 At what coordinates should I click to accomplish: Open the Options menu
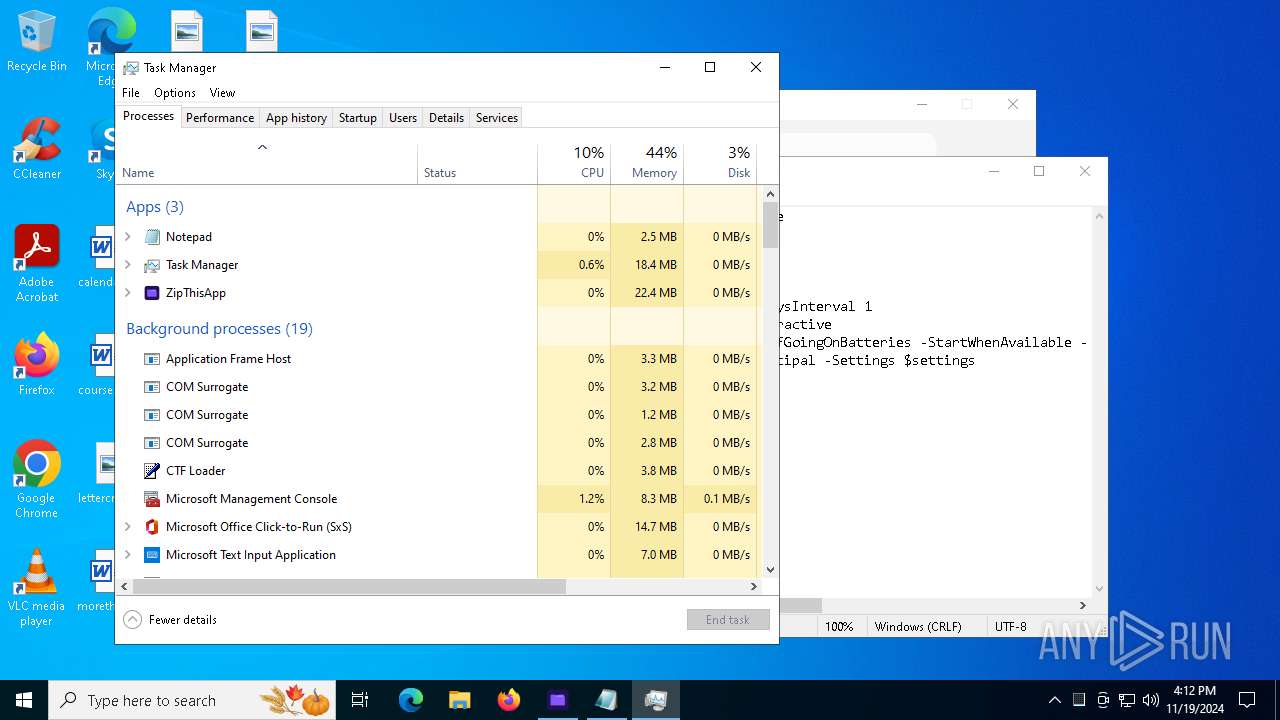(175, 93)
